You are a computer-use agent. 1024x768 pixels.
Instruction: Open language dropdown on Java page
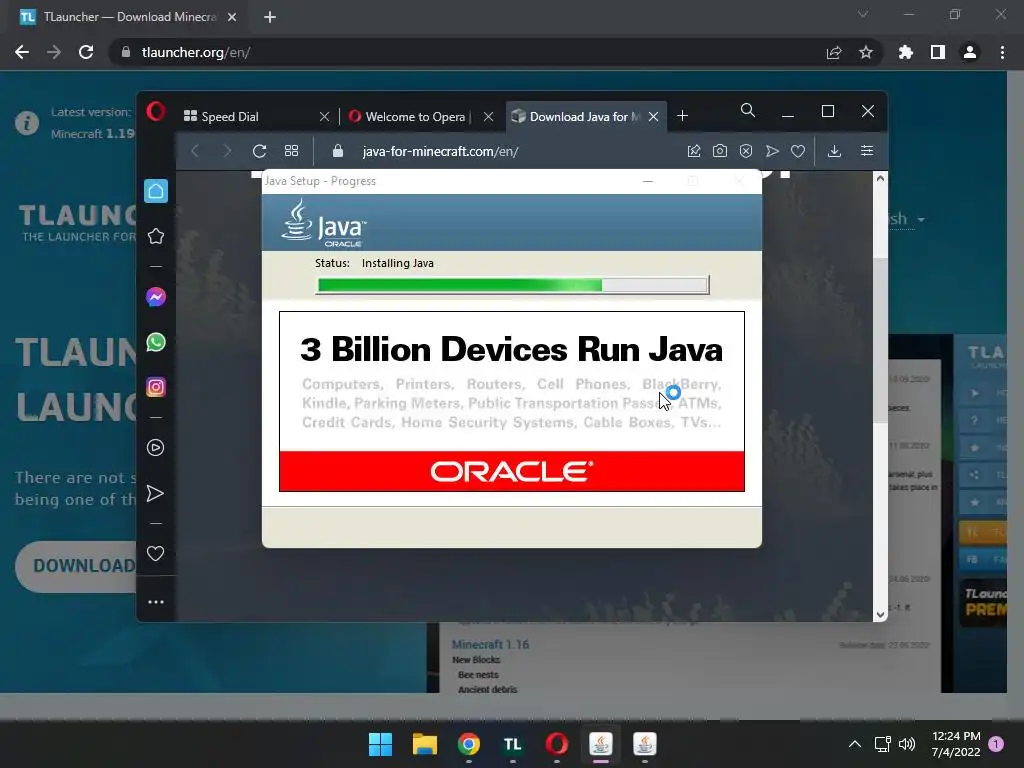click(x=906, y=219)
